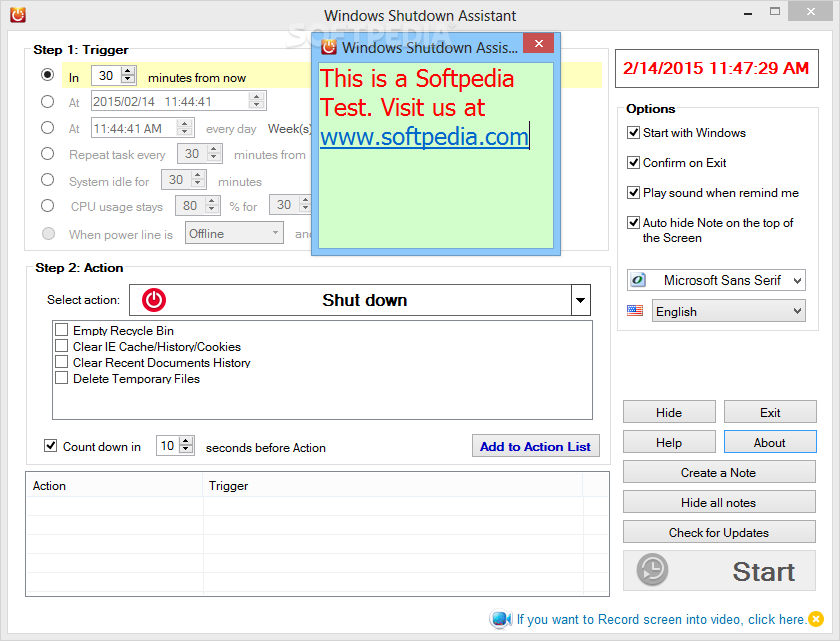Check Clear Recent Documents History option
Viewport: 840px width, 641px height.
[x=62, y=361]
